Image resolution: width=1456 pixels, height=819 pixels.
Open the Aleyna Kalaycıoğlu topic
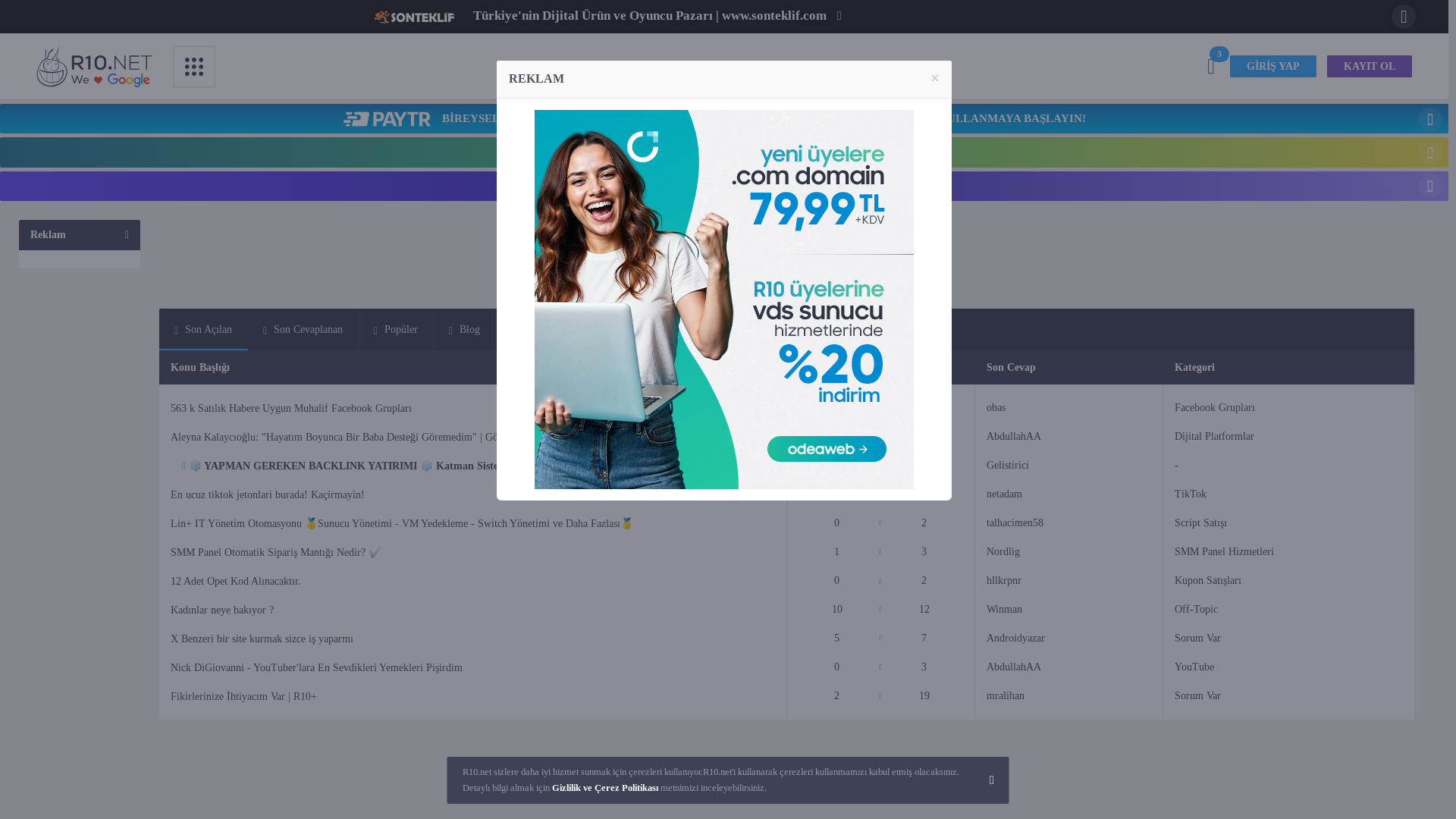pyautogui.click(x=334, y=438)
